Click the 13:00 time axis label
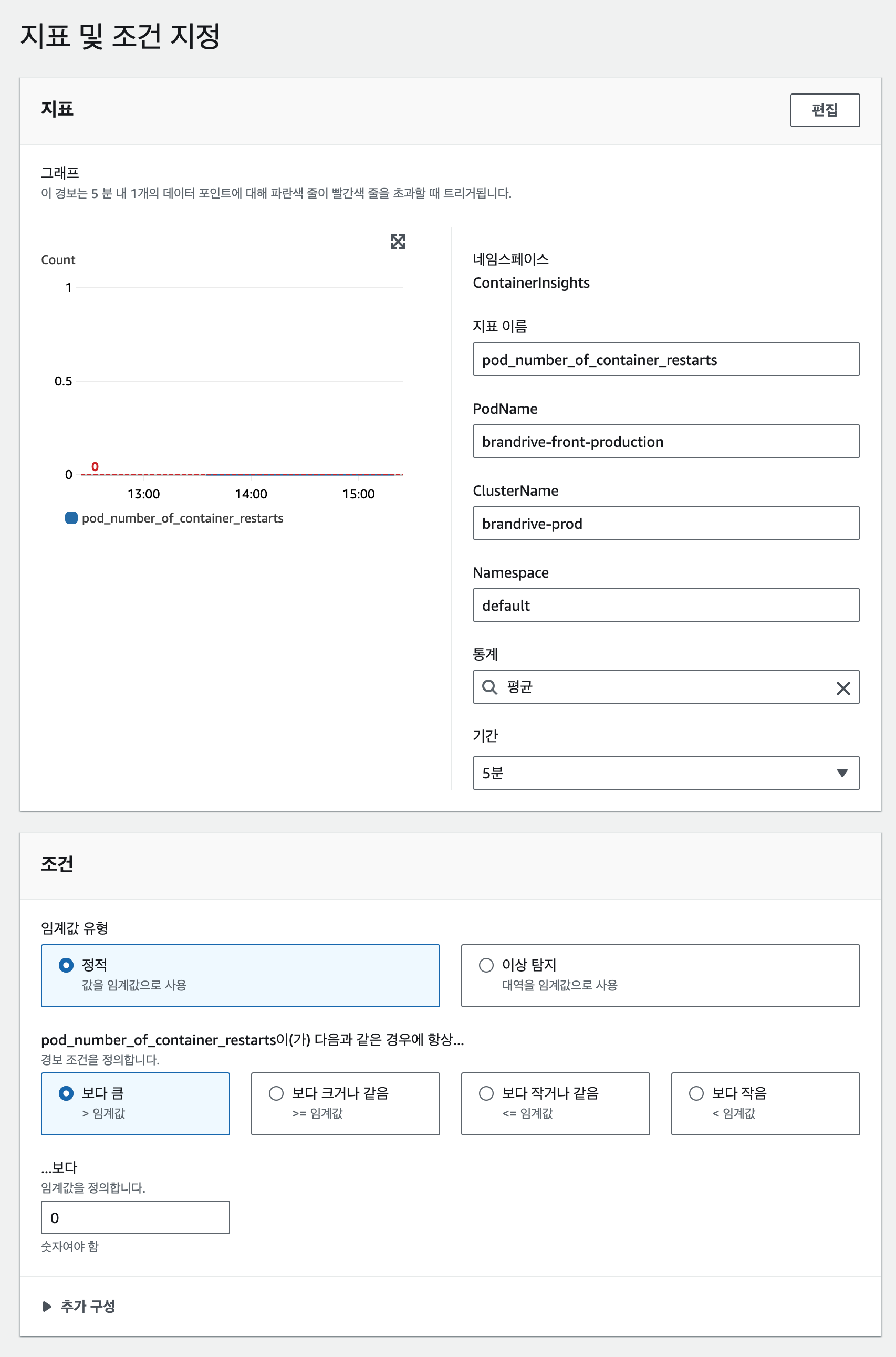Viewport: 896px width, 1357px height. [143, 494]
